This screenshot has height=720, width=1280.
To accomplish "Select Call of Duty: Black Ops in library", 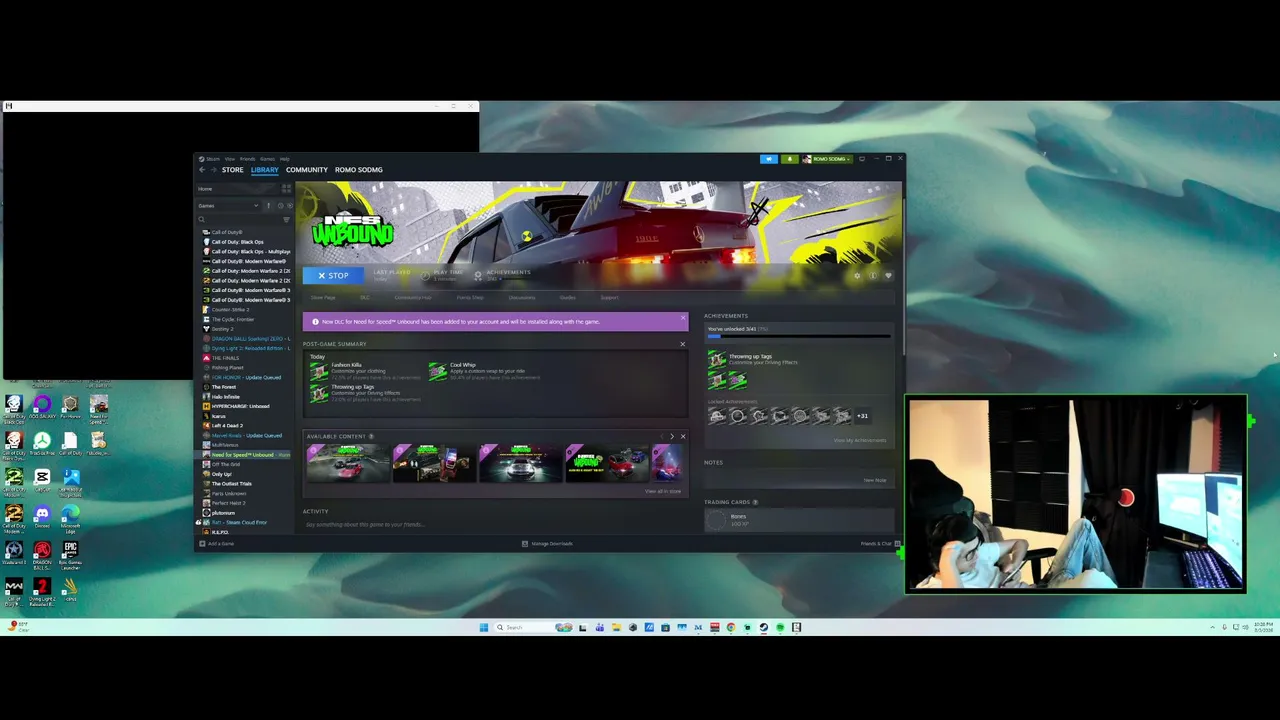I will 238,242.
